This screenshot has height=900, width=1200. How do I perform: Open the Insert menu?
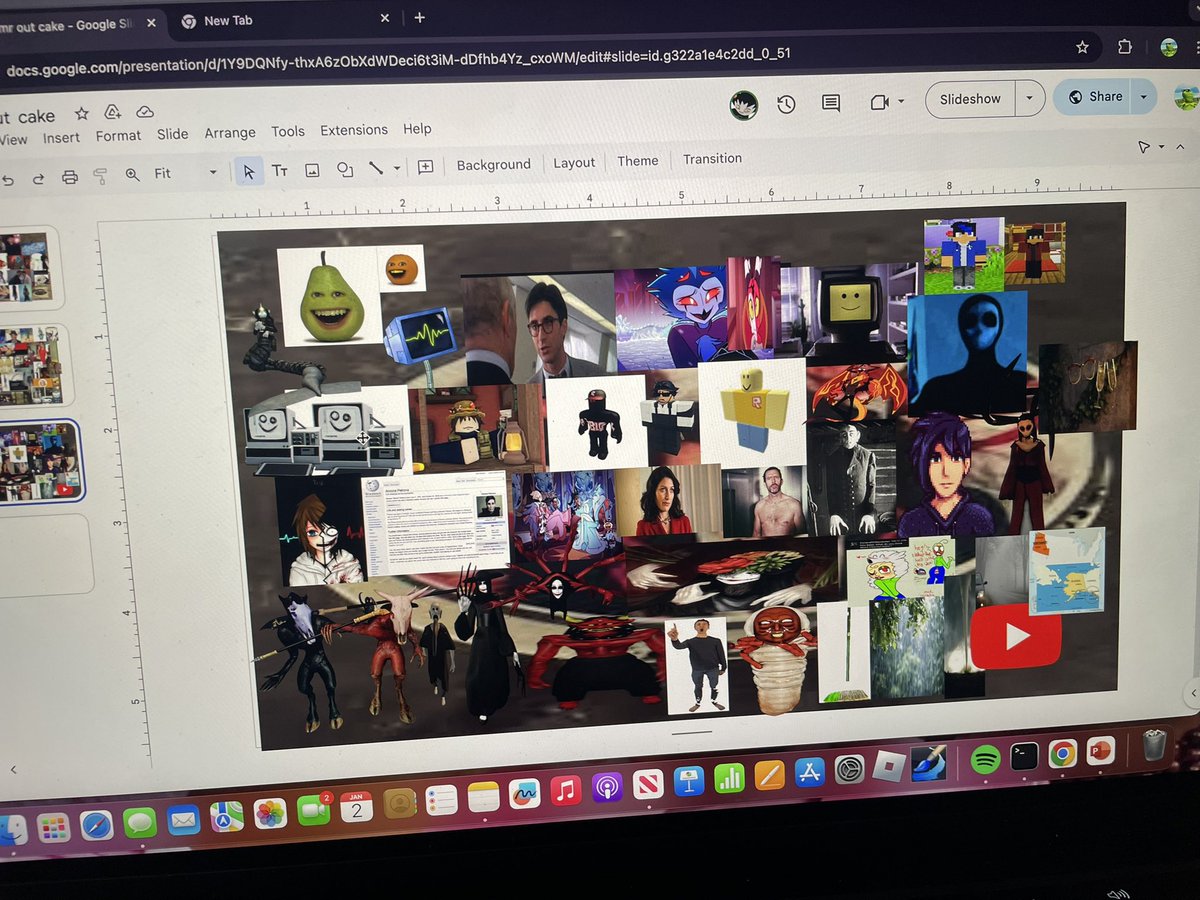(x=61, y=138)
